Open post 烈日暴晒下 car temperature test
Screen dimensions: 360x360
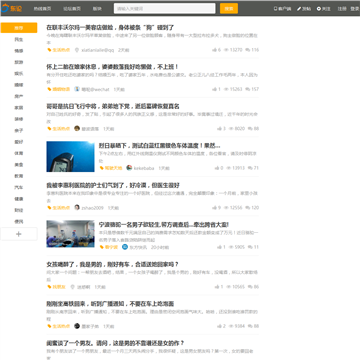160,145
